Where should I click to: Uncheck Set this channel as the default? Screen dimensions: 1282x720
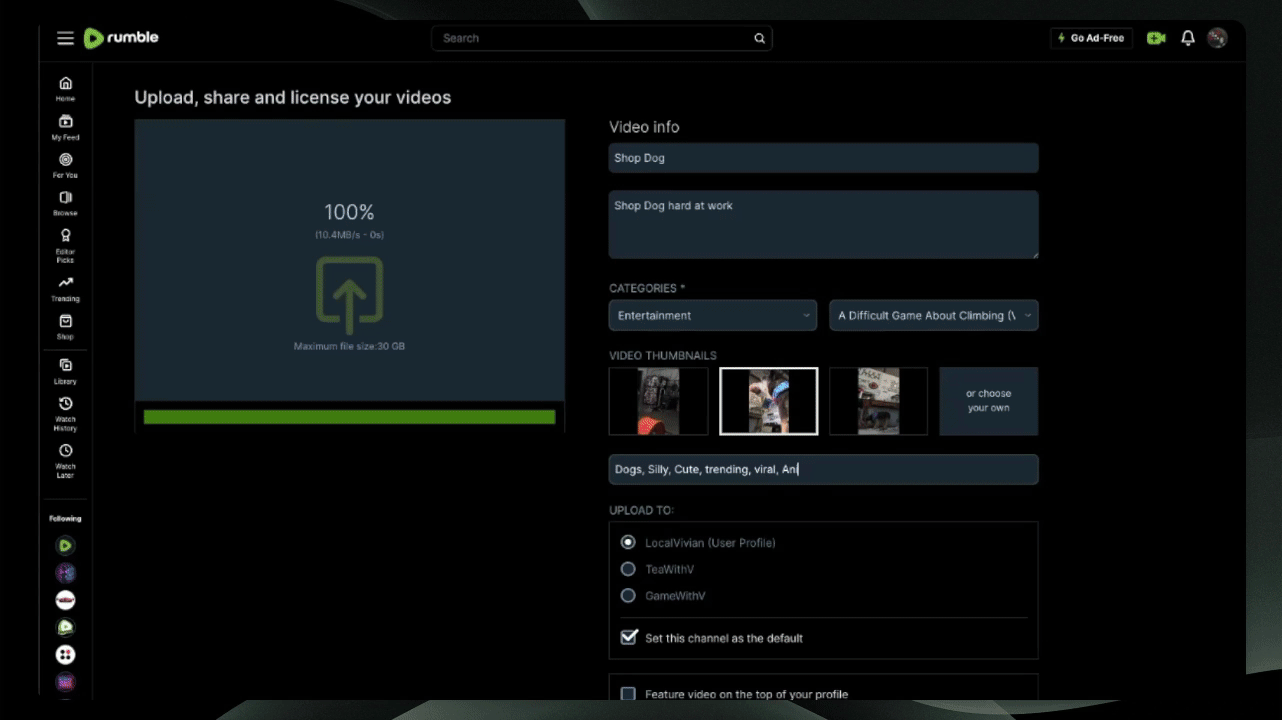pos(628,637)
